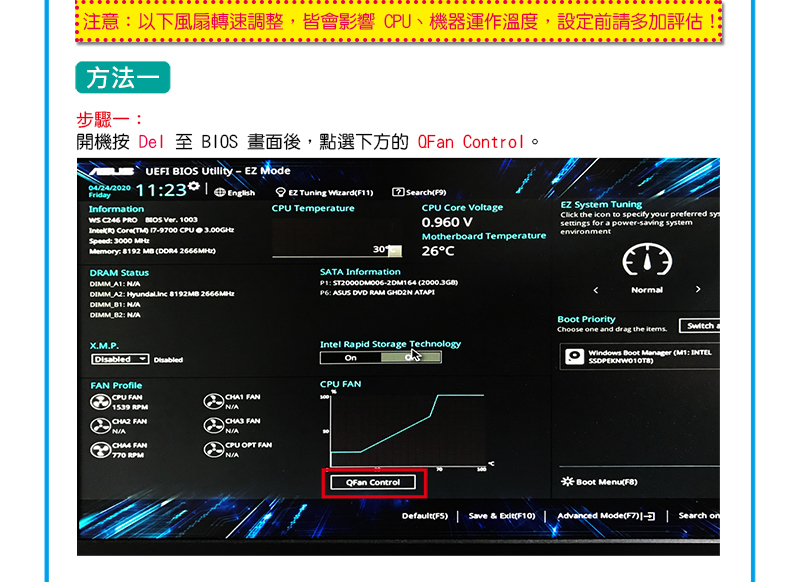Click the Search(F9) question mark icon
800x582 pixels.
(x=397, y=192)
